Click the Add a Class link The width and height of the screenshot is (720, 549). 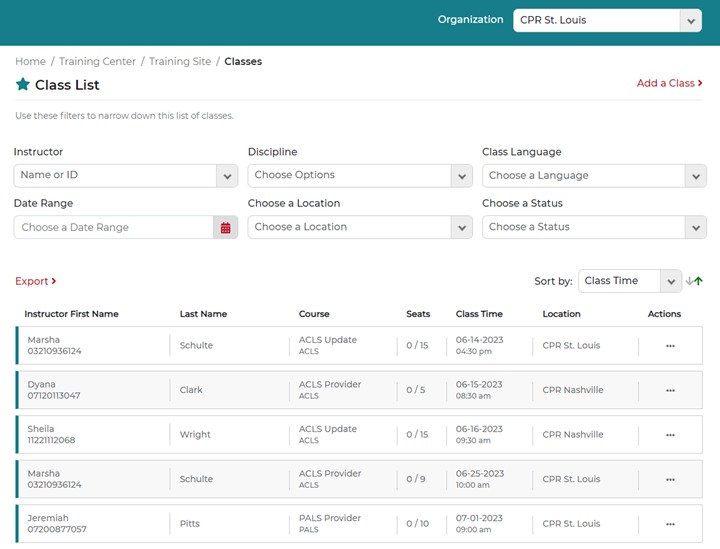point(669,83)
